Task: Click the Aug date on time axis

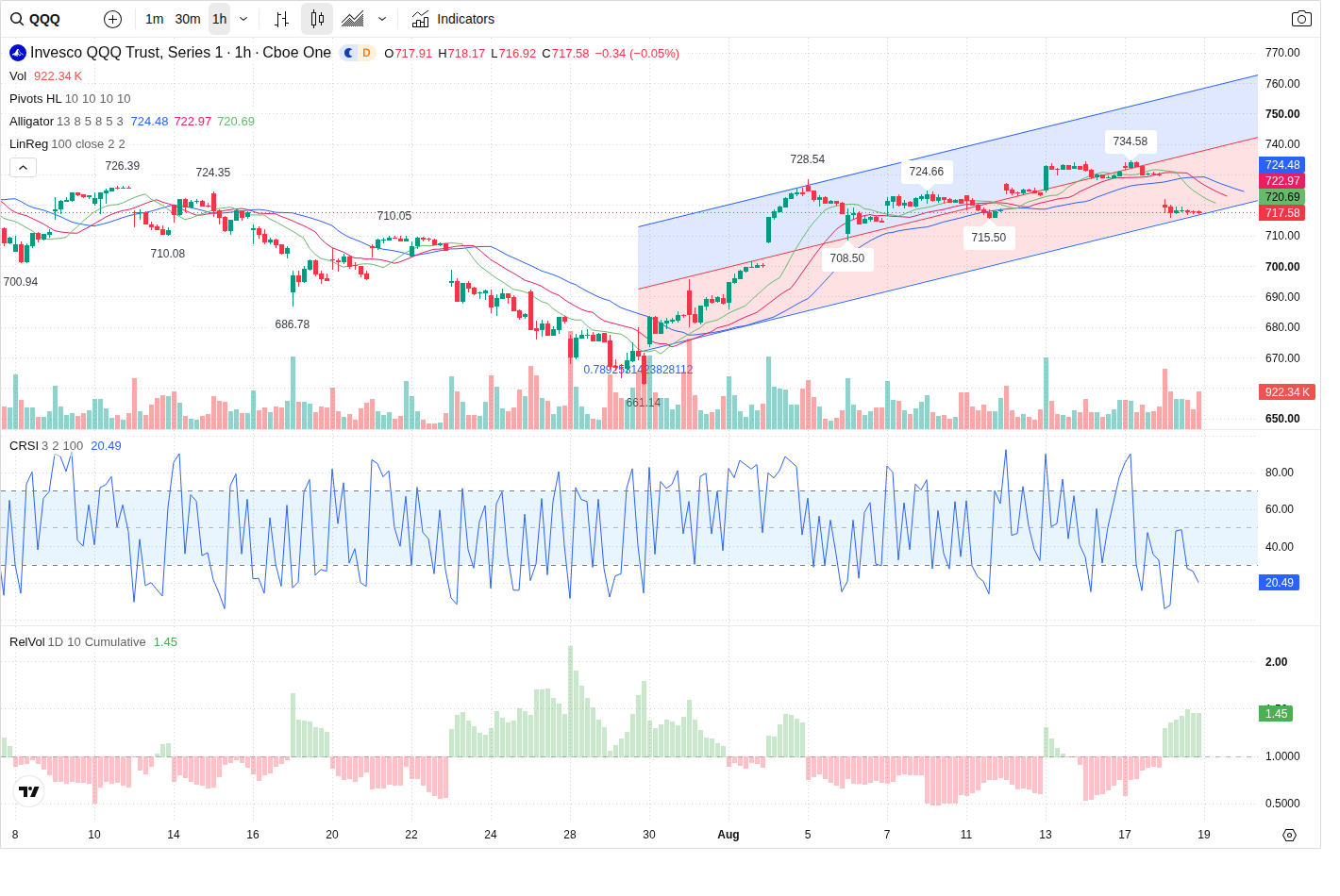Action: (729, 835)
